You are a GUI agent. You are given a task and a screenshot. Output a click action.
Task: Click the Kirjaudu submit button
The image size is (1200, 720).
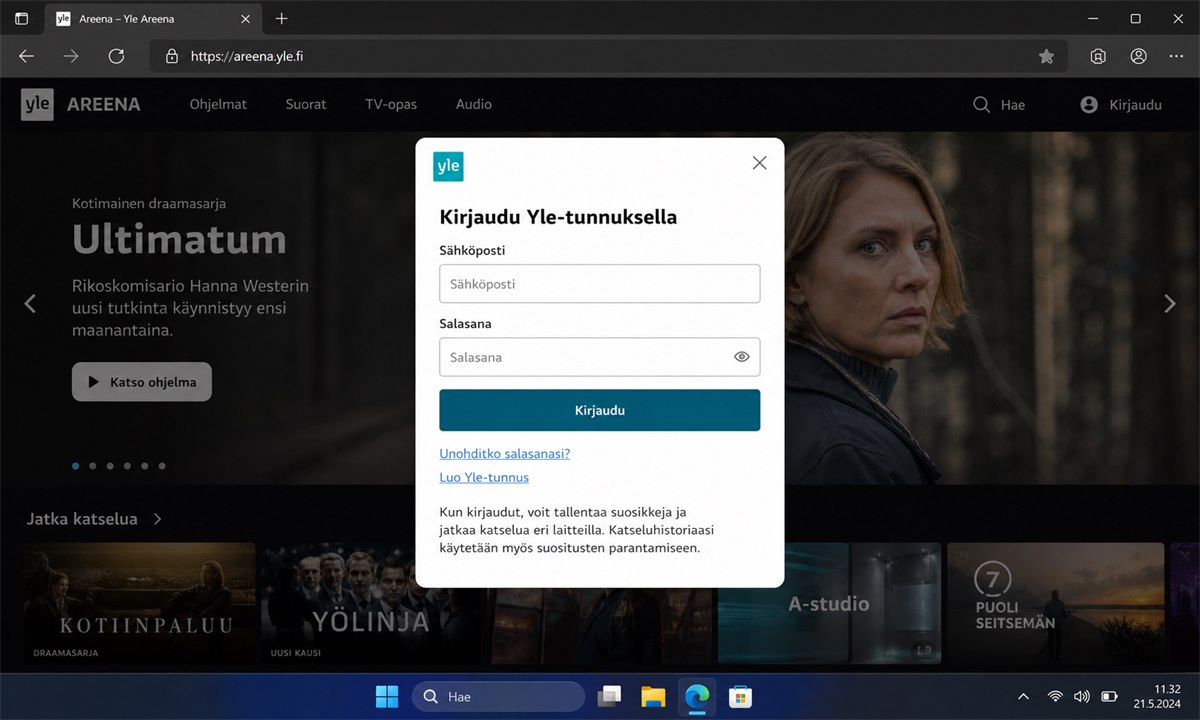[600, 410]
